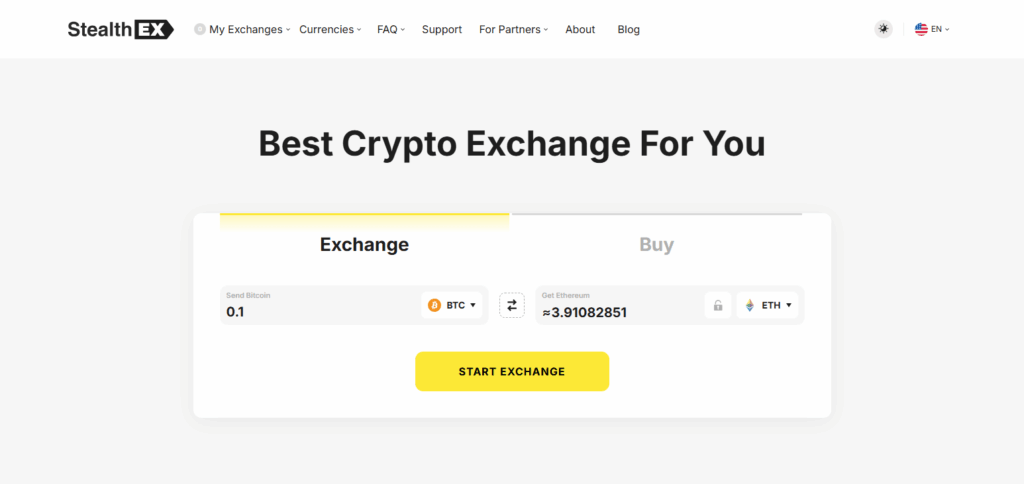Click the StealthEX logo
The width and height of the screenshot is (1024, 484).
pyautogui.click(x=120, y=29)
